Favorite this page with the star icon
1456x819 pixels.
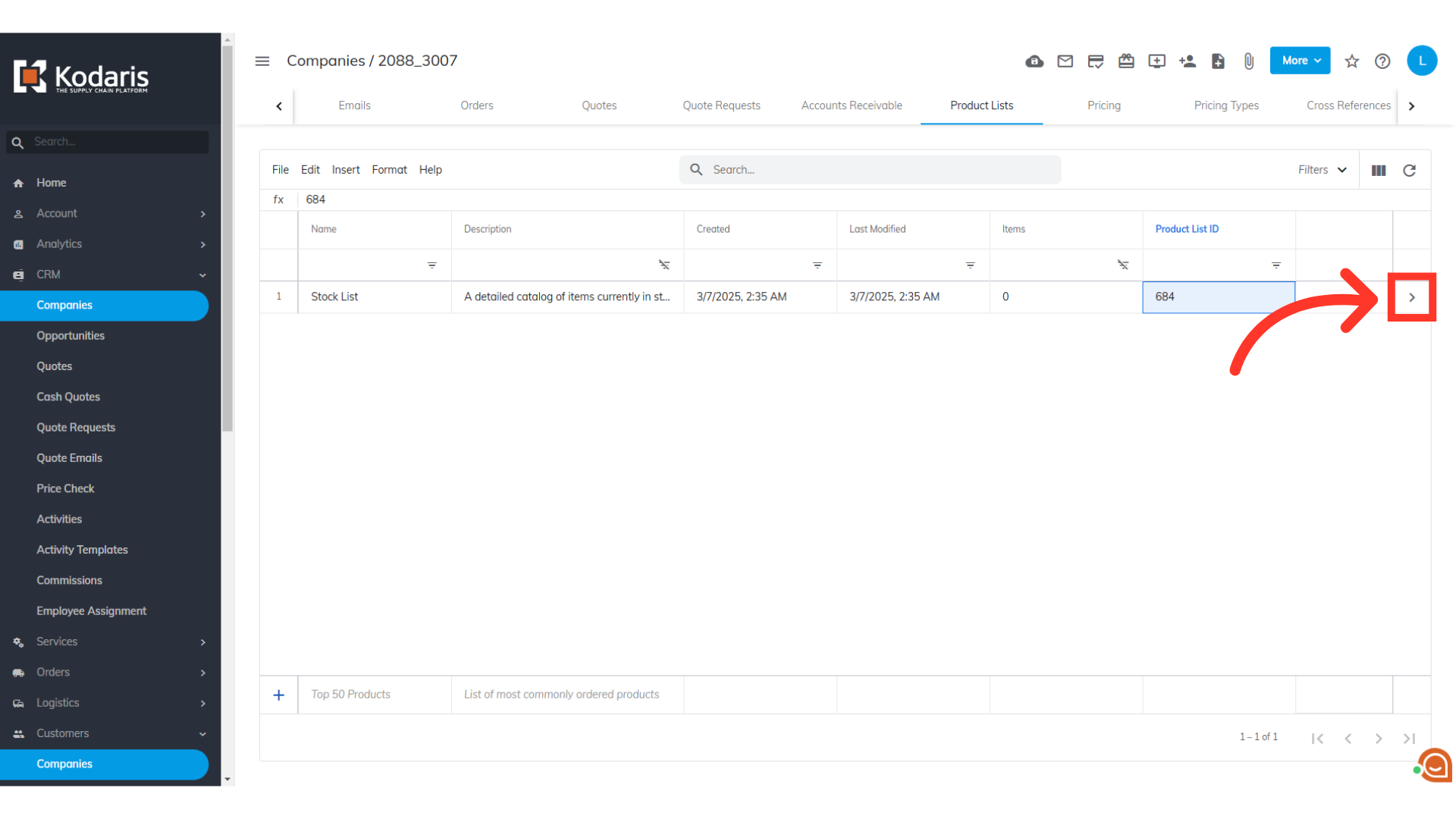click(1352, 61)
